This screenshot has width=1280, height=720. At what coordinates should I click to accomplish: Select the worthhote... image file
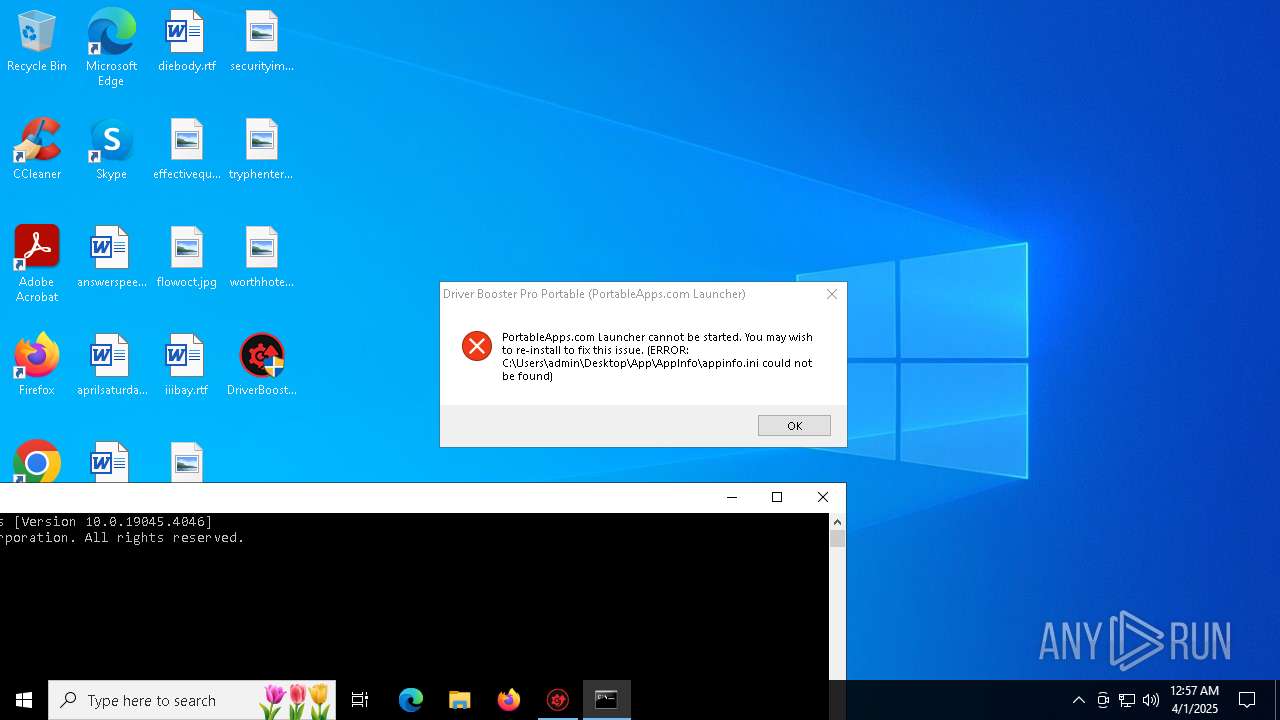[261, 258]
